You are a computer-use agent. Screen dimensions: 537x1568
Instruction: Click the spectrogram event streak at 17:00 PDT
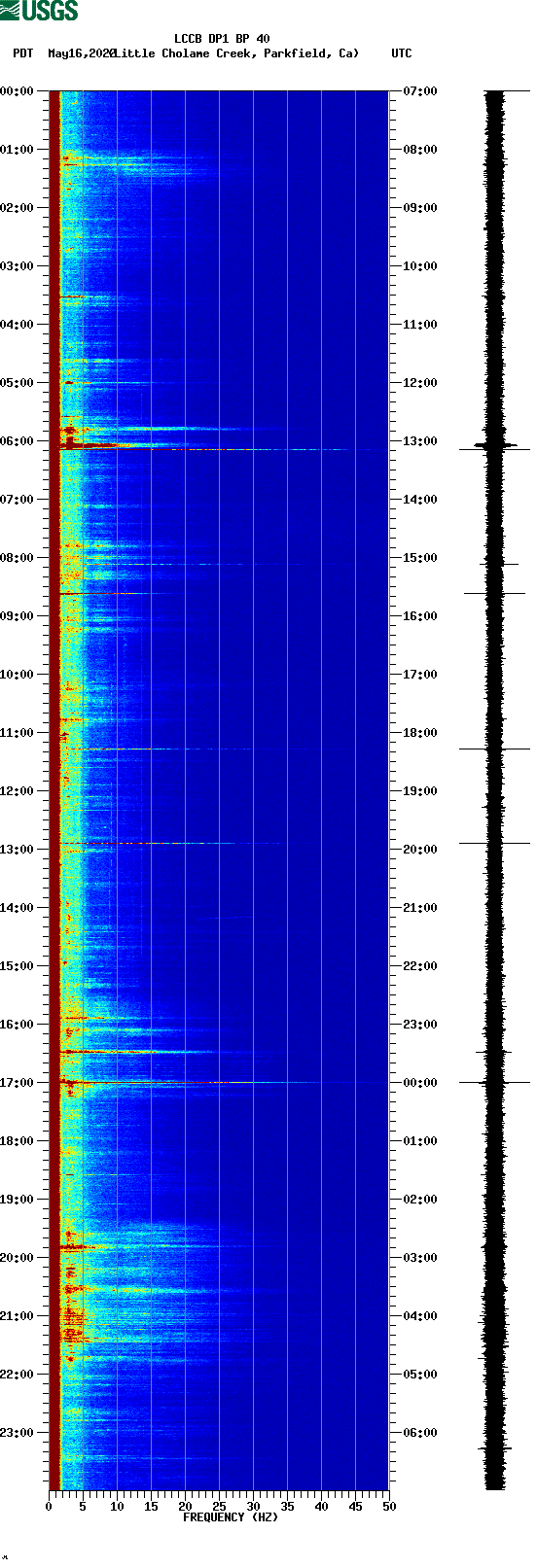pos(190,1082)
